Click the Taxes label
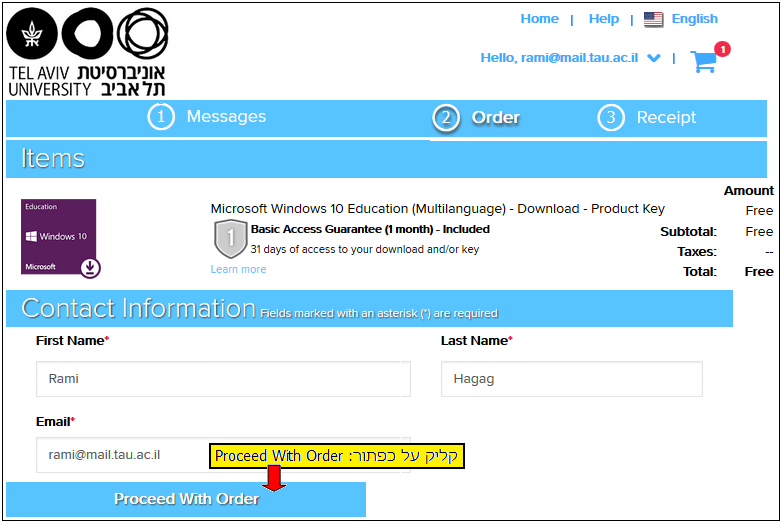This screenshot has width=781, height=523. (697, 252)
